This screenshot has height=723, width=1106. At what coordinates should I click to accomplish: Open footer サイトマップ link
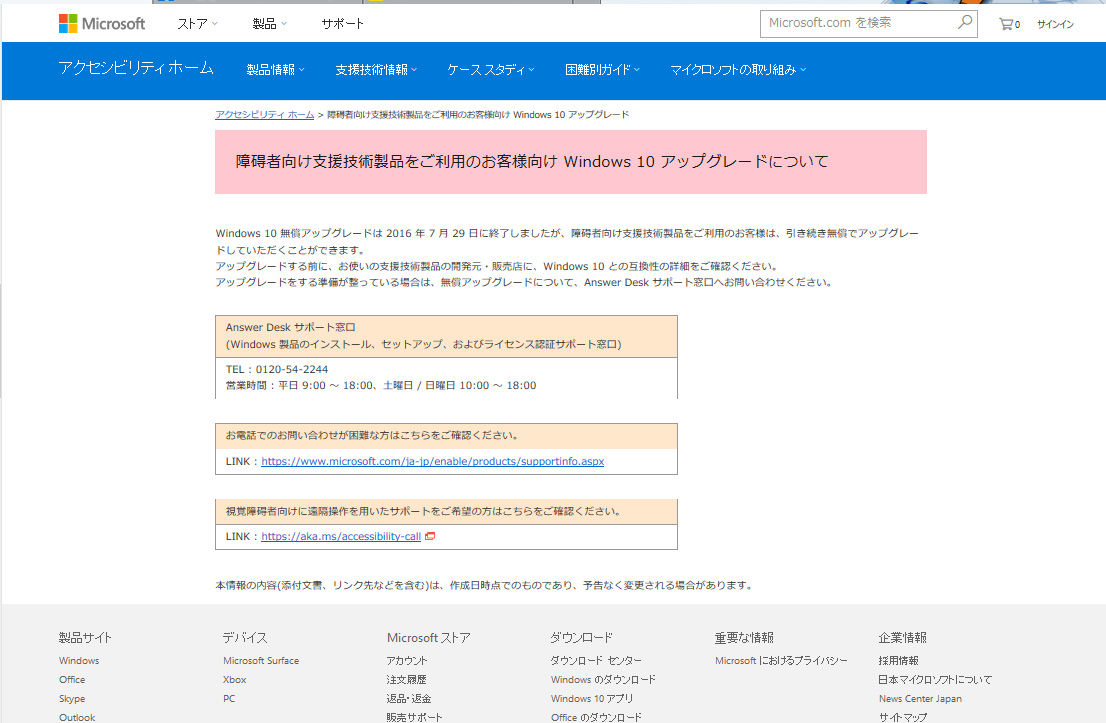click(x=903, y=717)
